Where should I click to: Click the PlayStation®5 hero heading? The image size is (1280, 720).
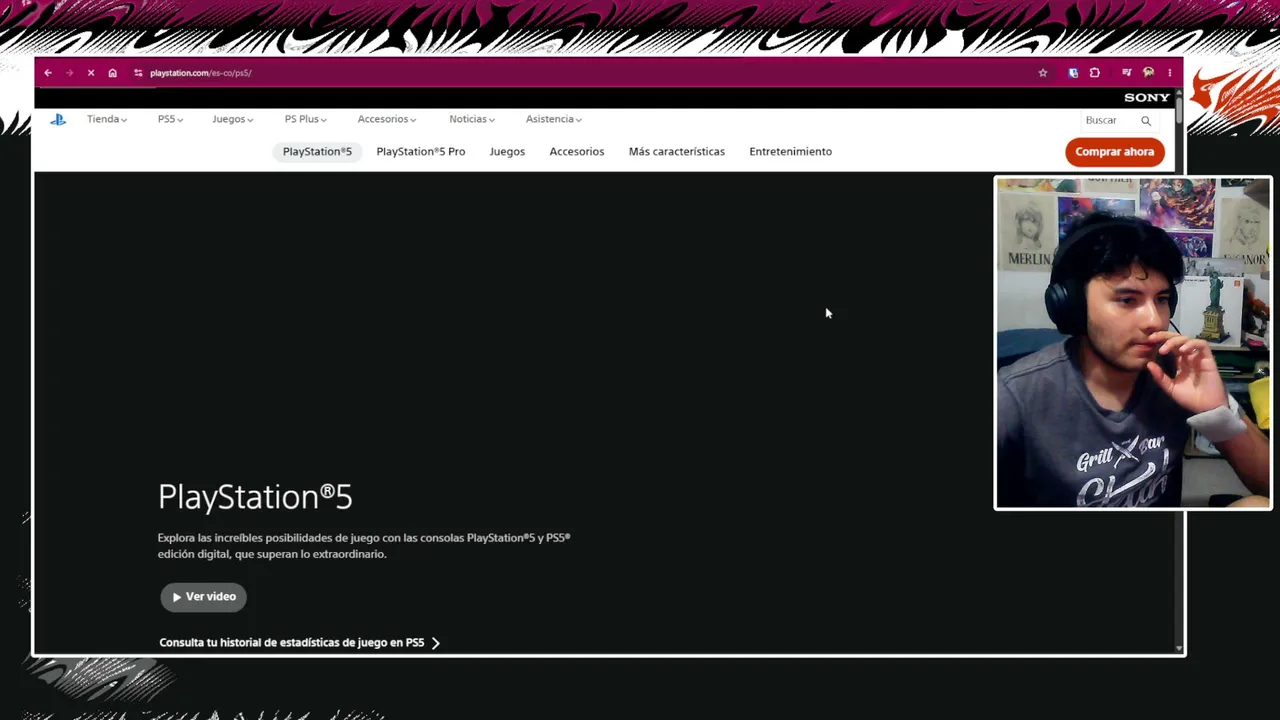coord(255,497)
